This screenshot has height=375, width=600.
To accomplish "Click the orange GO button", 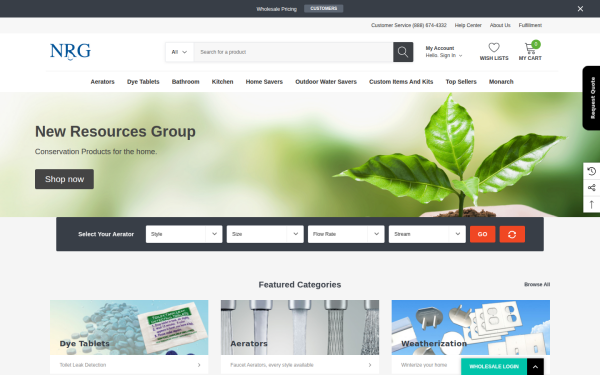I will click(x=483, y=234).
